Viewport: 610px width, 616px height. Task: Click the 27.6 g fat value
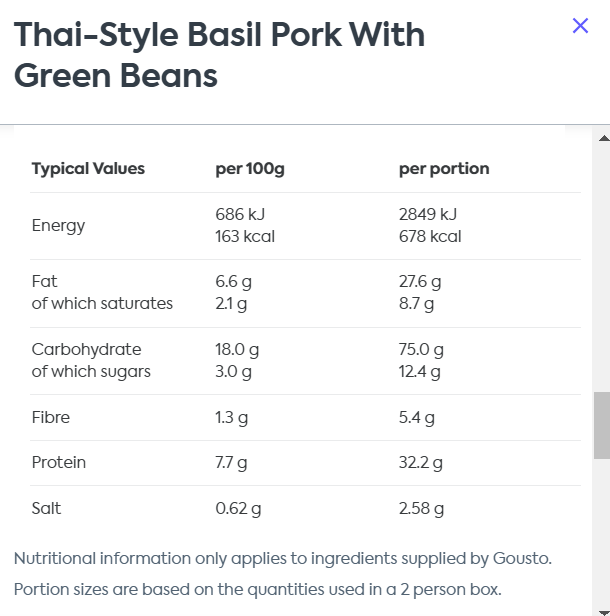pyautogui.click(x=420, y=282)
